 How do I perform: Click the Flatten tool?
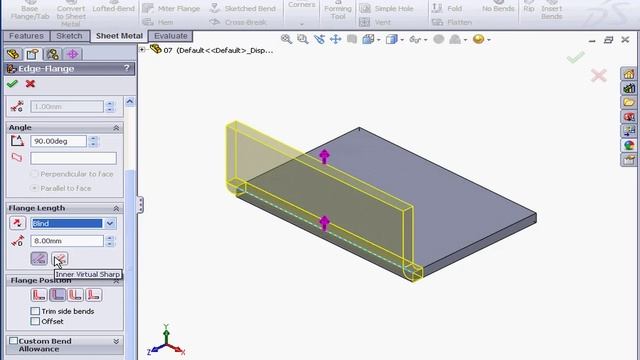tap(452, 22)
